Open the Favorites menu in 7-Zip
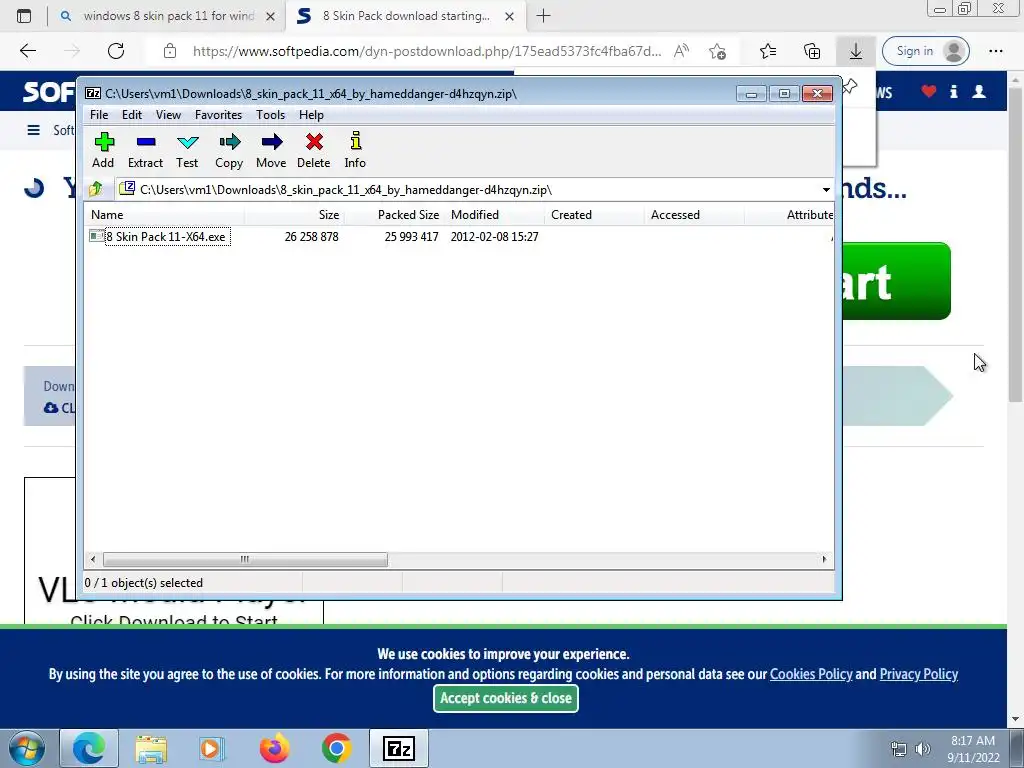Viewport: 1024px width, 768px height. (x=219, y=115)
